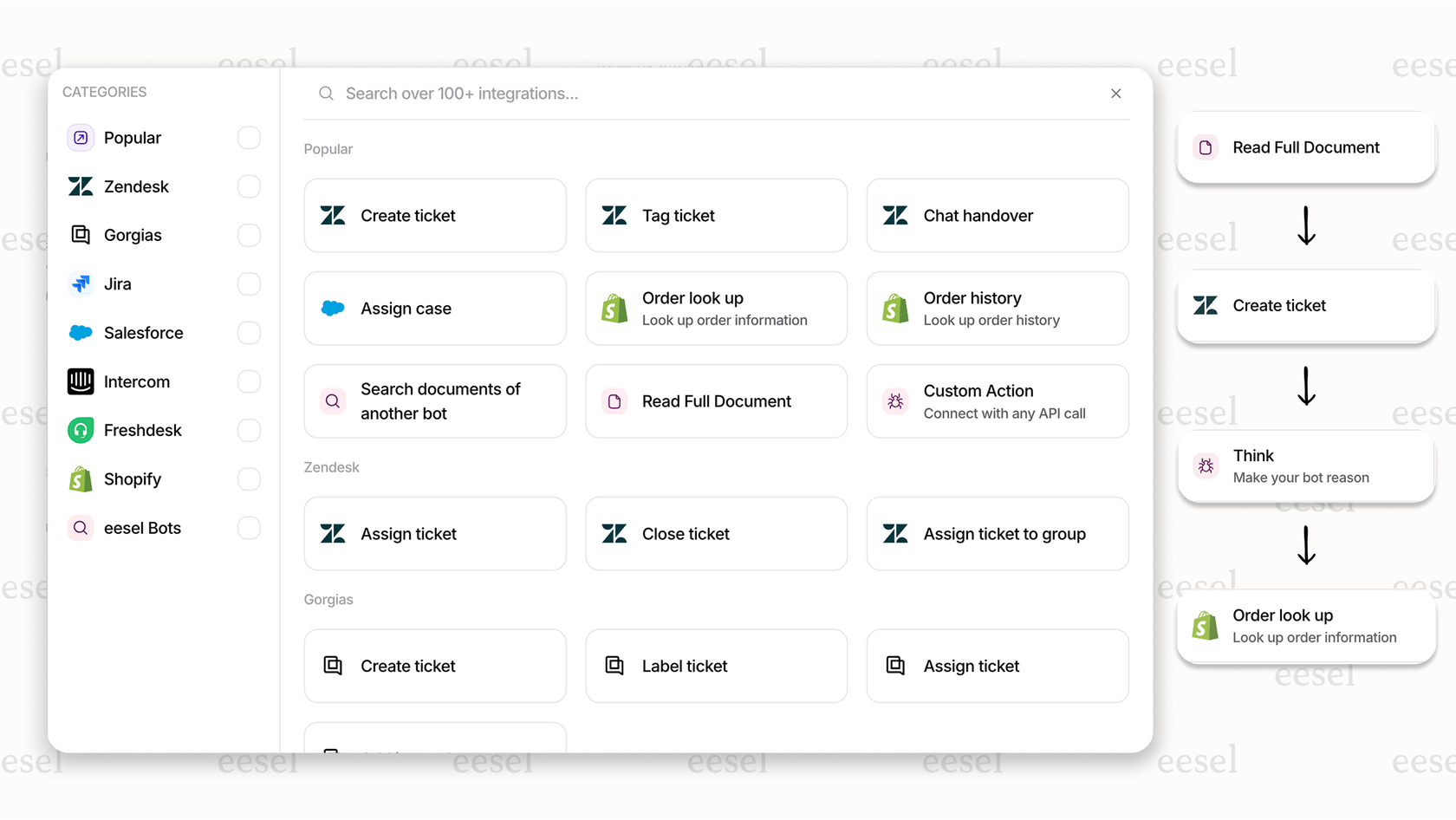Select the Zendesk icon in the sidebar
Viewport: 1456px width, 820px height.
(80, 186)
